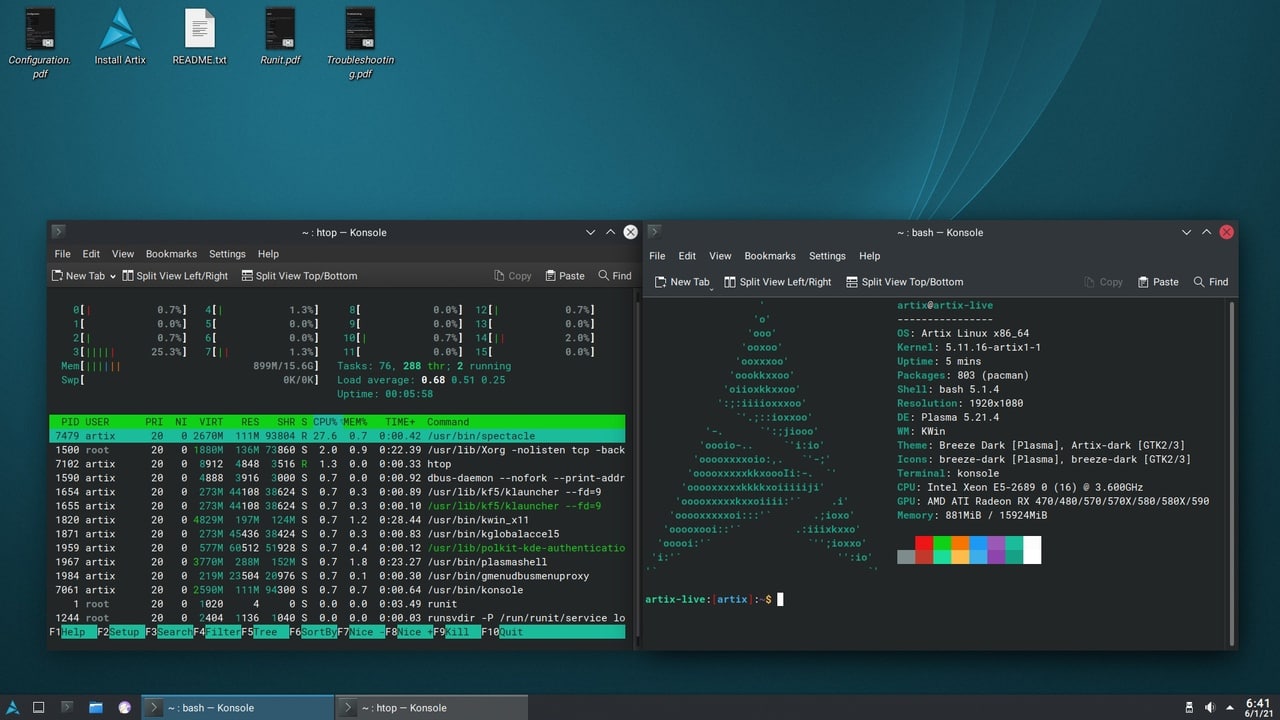The image size is (1280, 720).
Task: Open the Edit menu in the htop Konsole
Action: coord(91,254)
